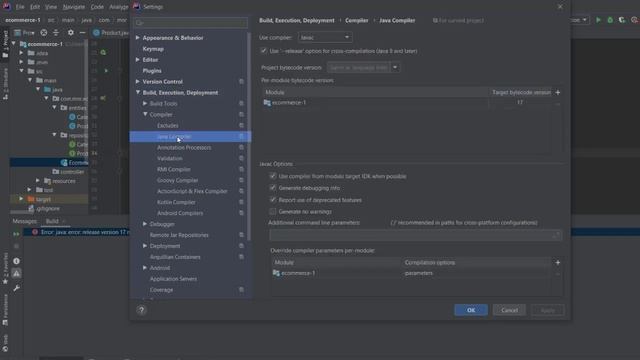Click Additional command line parameters field

click(x=416, y=235)
